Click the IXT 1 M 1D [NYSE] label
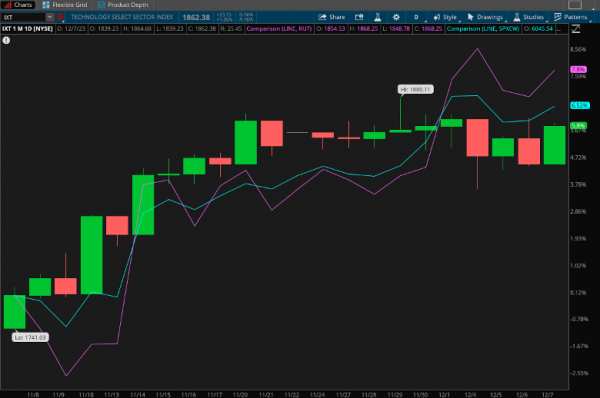Viewport: 600px width, 398px height. click(27, 29)
